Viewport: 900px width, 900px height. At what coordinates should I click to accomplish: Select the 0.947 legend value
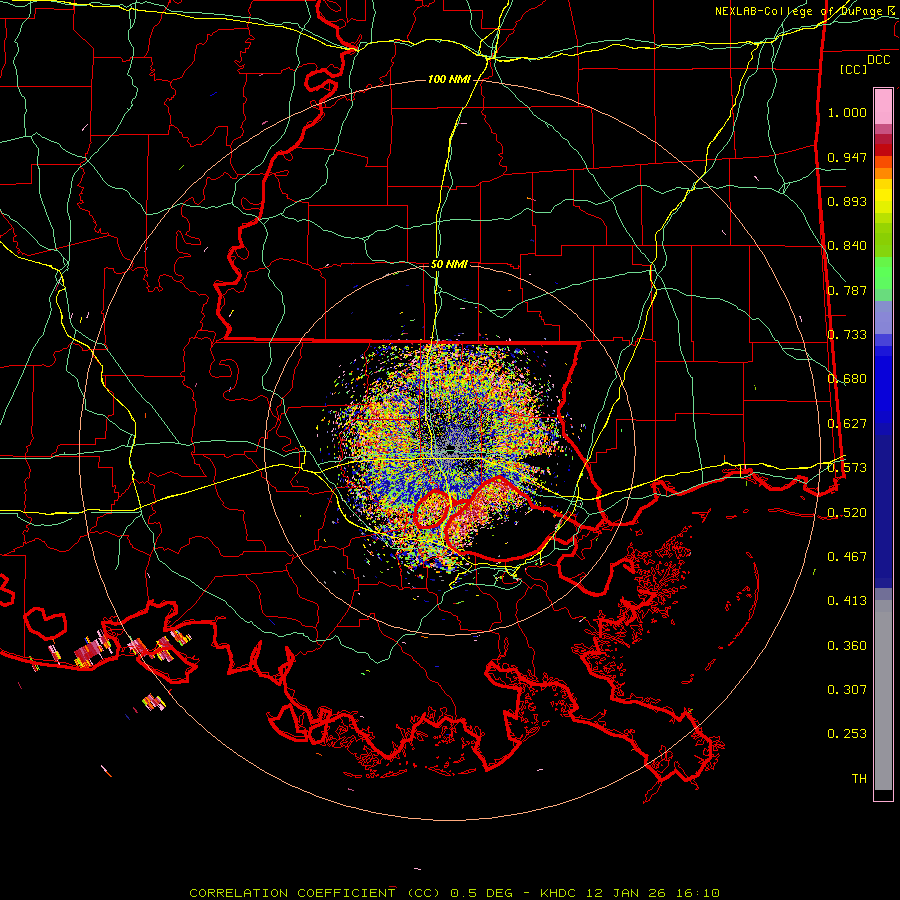coord(847,157)
